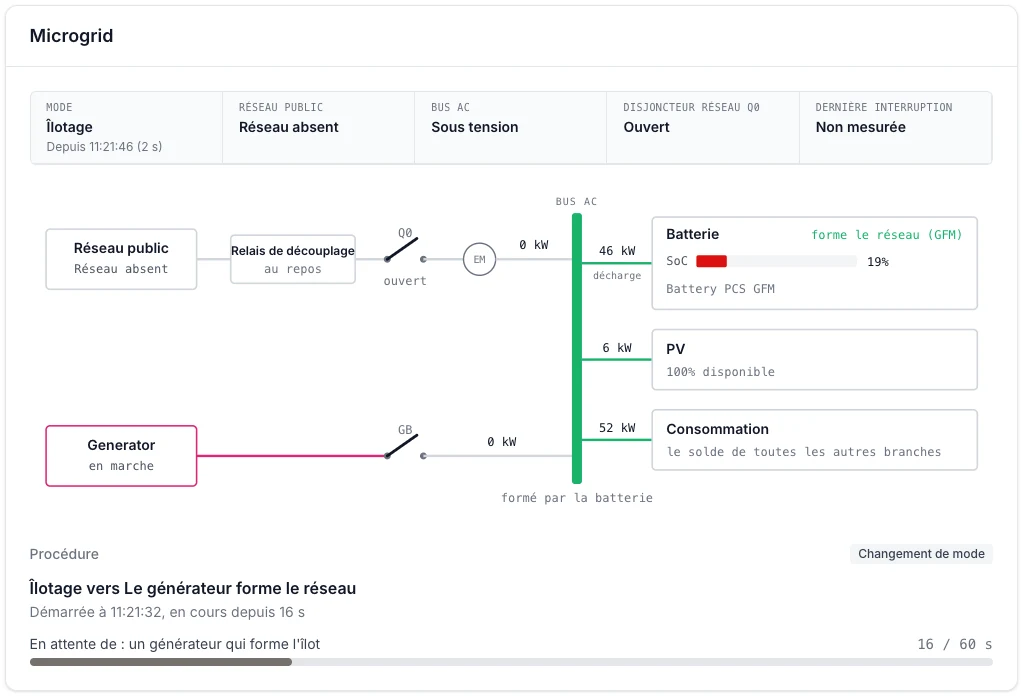1022x700 pixels.
Task: Click the Réseau absent status in header
Action: tap(318, 128)
